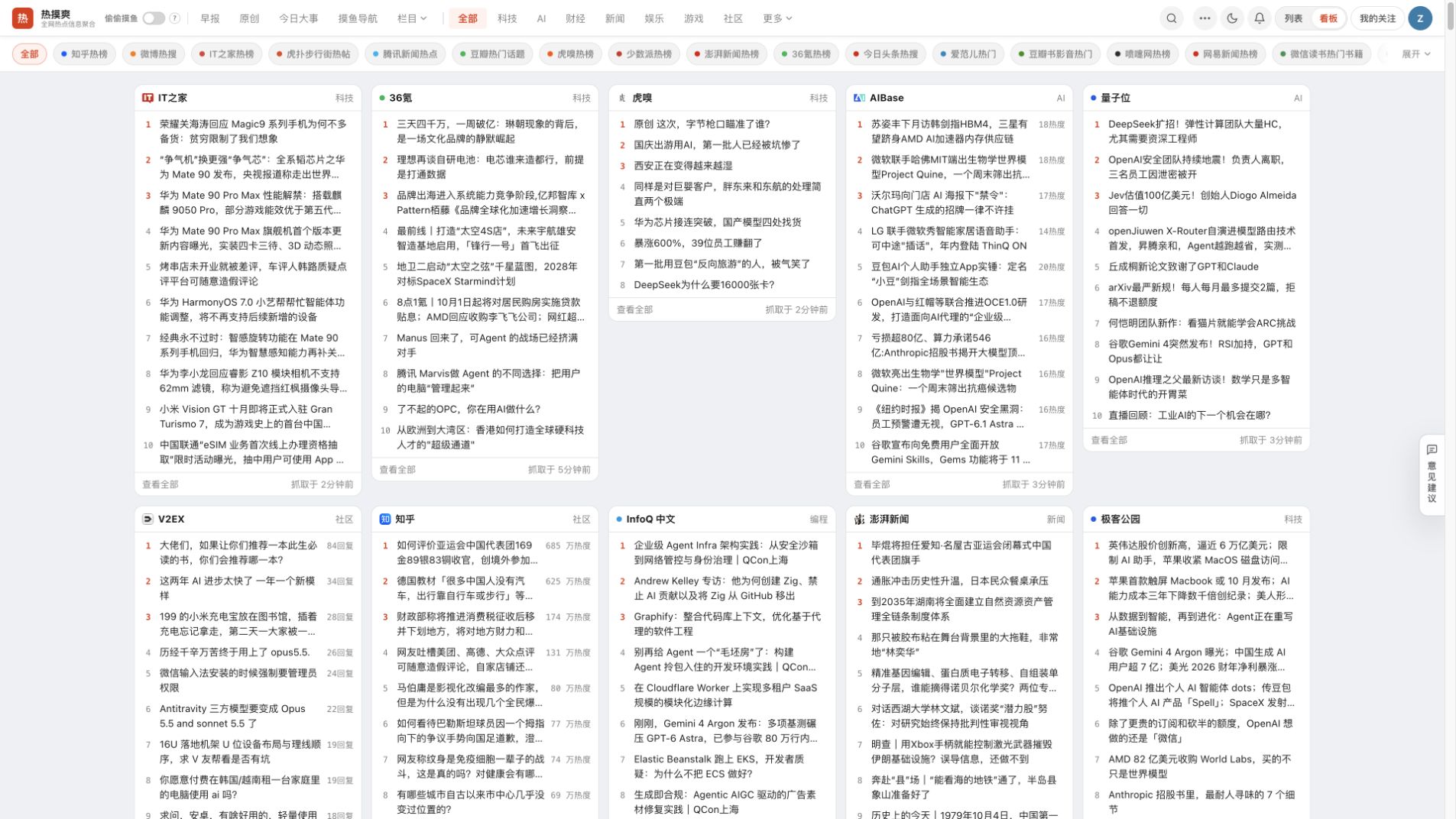This screenshot has height=819, width=1456.
Task: Click the three-dot more options icon
Action: (1205, 18)
